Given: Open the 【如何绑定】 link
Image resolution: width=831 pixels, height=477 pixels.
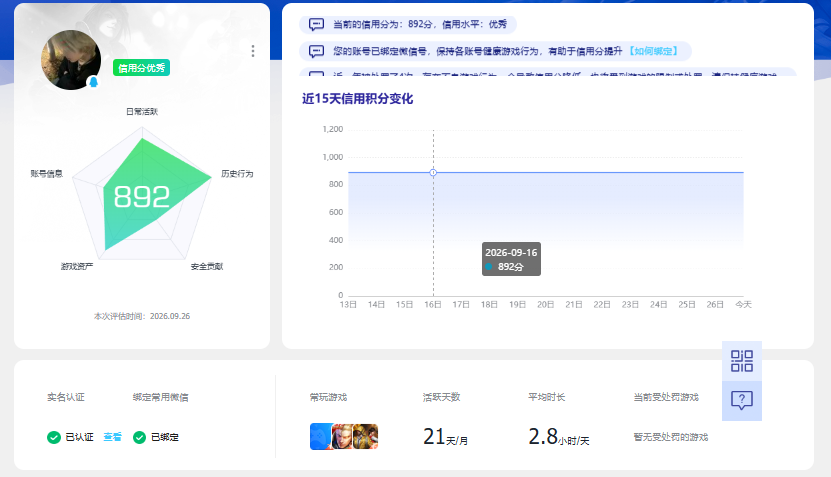Looking at the screenshot, I should [653, 51].
